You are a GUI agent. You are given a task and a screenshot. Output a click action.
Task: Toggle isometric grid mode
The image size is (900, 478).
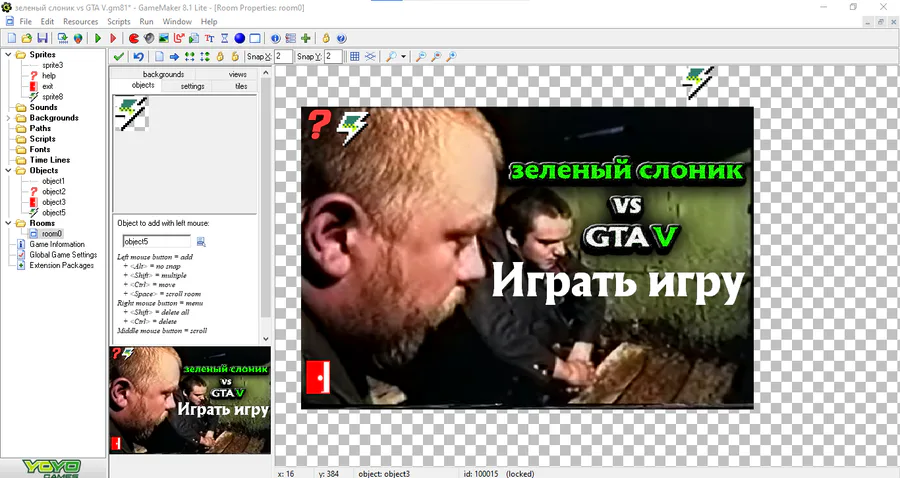click(370, 56)
